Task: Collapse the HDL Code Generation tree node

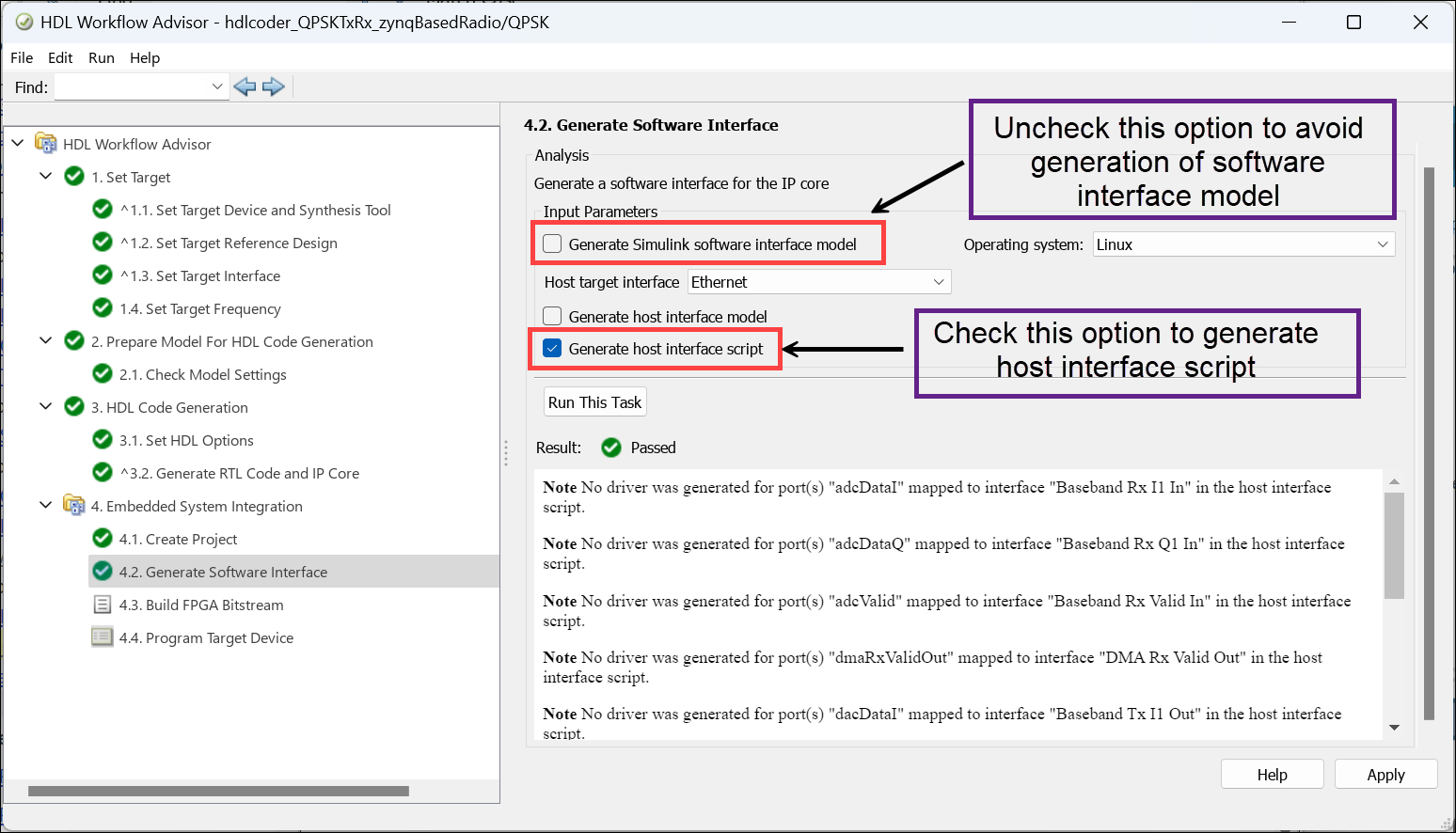Action: tap(45, 407)
